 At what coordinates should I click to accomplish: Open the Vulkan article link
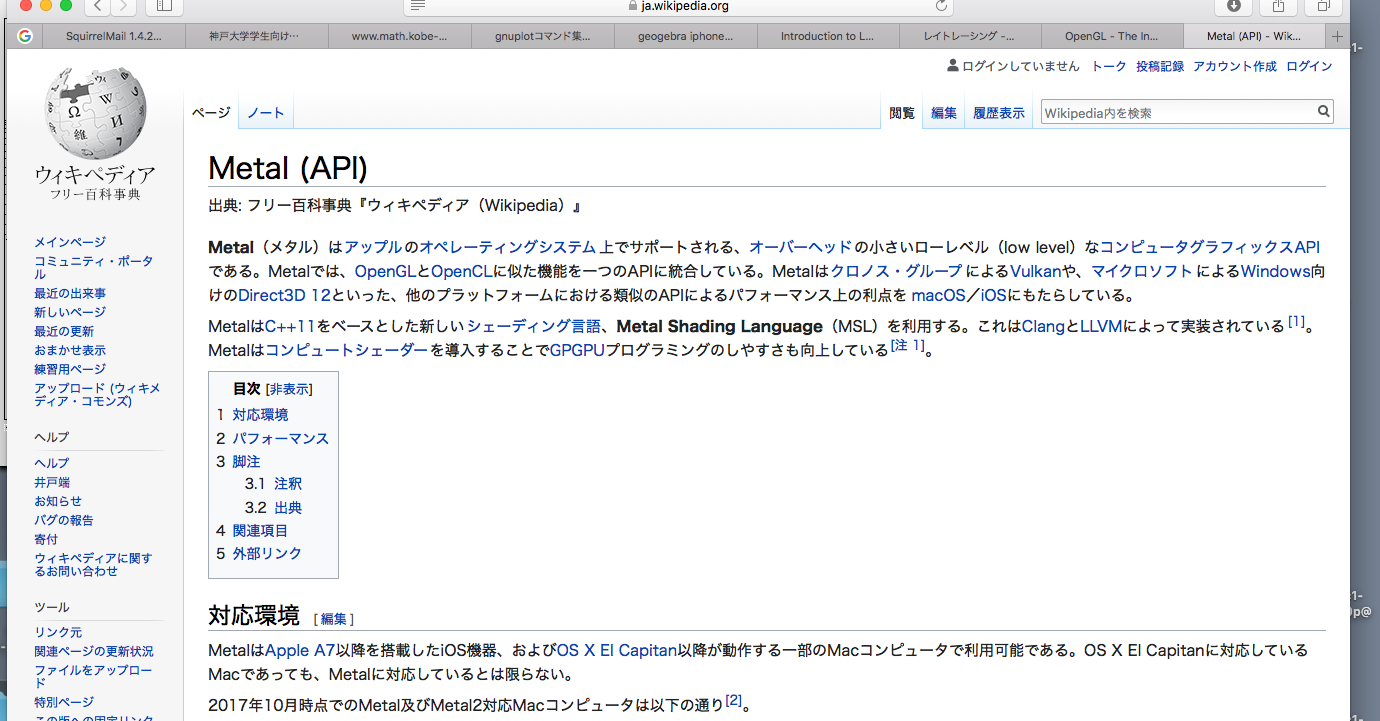coord(1035,271)
